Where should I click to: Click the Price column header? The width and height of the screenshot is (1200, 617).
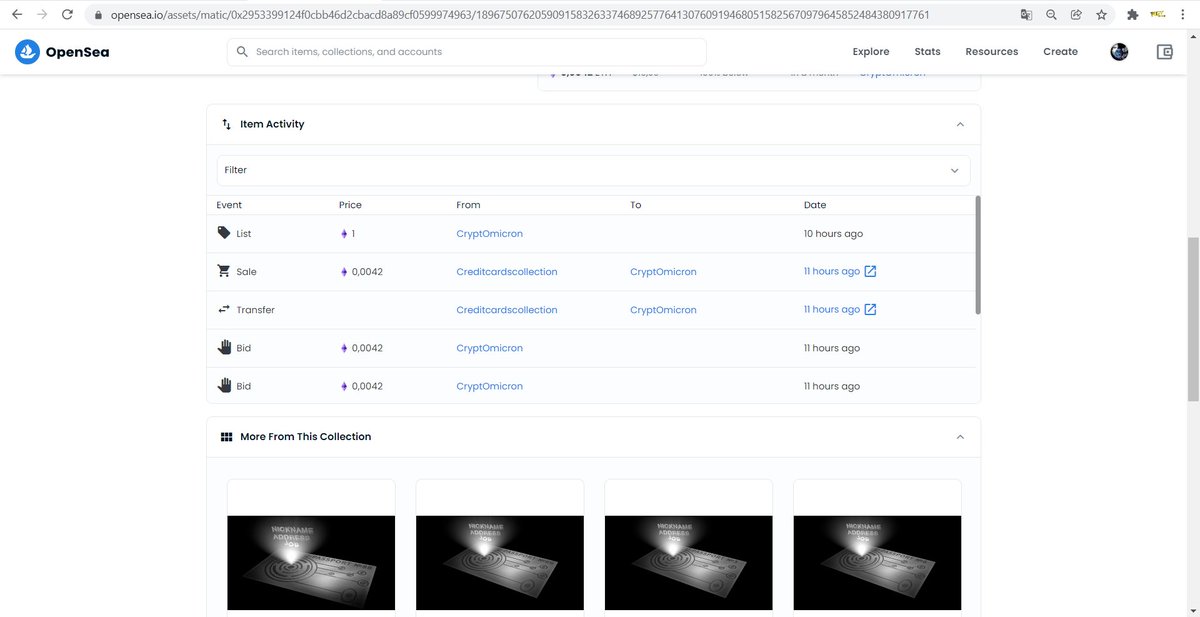(350, 205)
